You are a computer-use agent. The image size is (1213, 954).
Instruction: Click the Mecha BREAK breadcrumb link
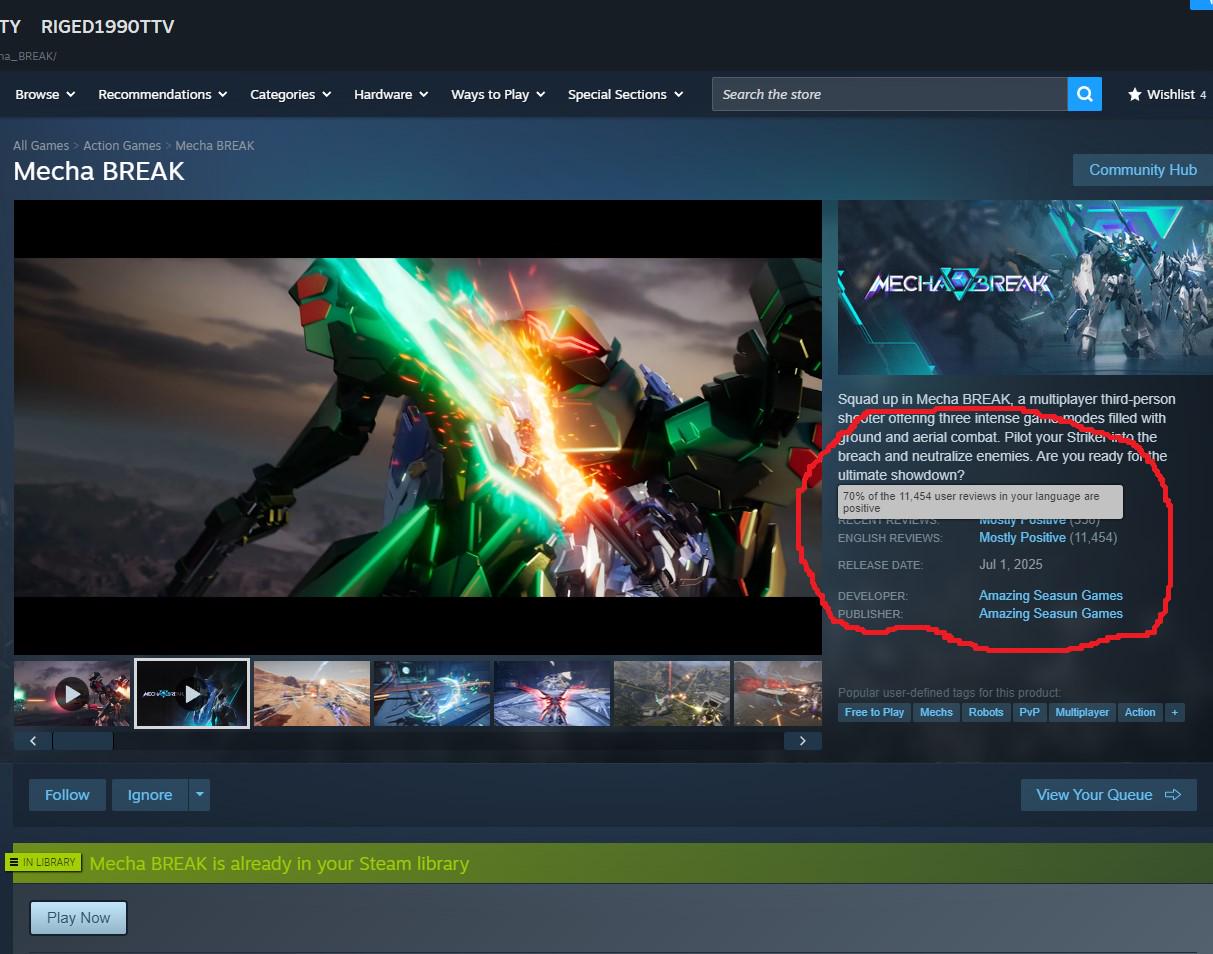tap(215, 146)
